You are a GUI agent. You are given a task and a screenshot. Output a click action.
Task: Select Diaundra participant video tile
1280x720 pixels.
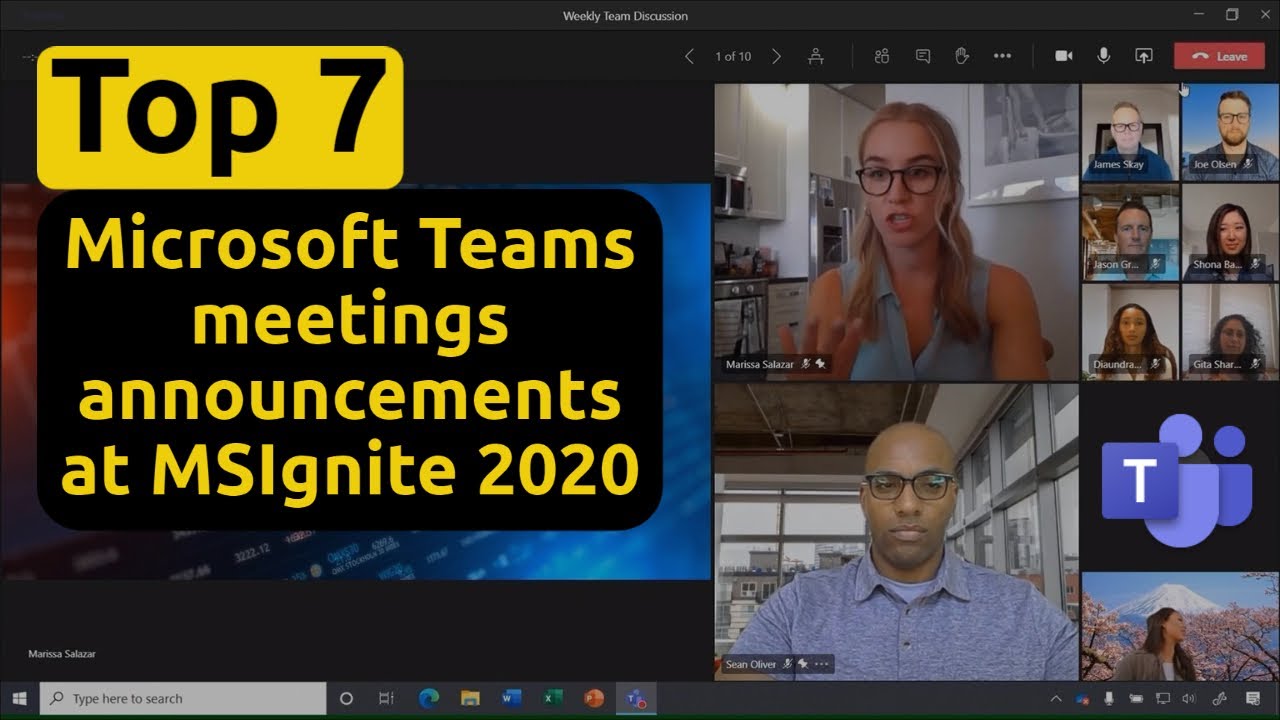coord(1130,332)
